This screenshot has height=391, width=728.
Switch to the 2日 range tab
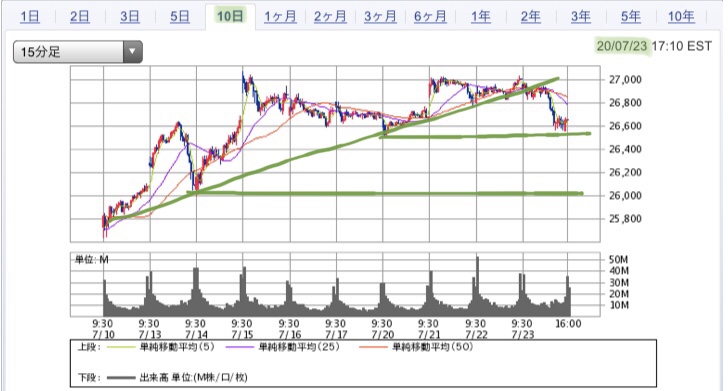point(80,17)
